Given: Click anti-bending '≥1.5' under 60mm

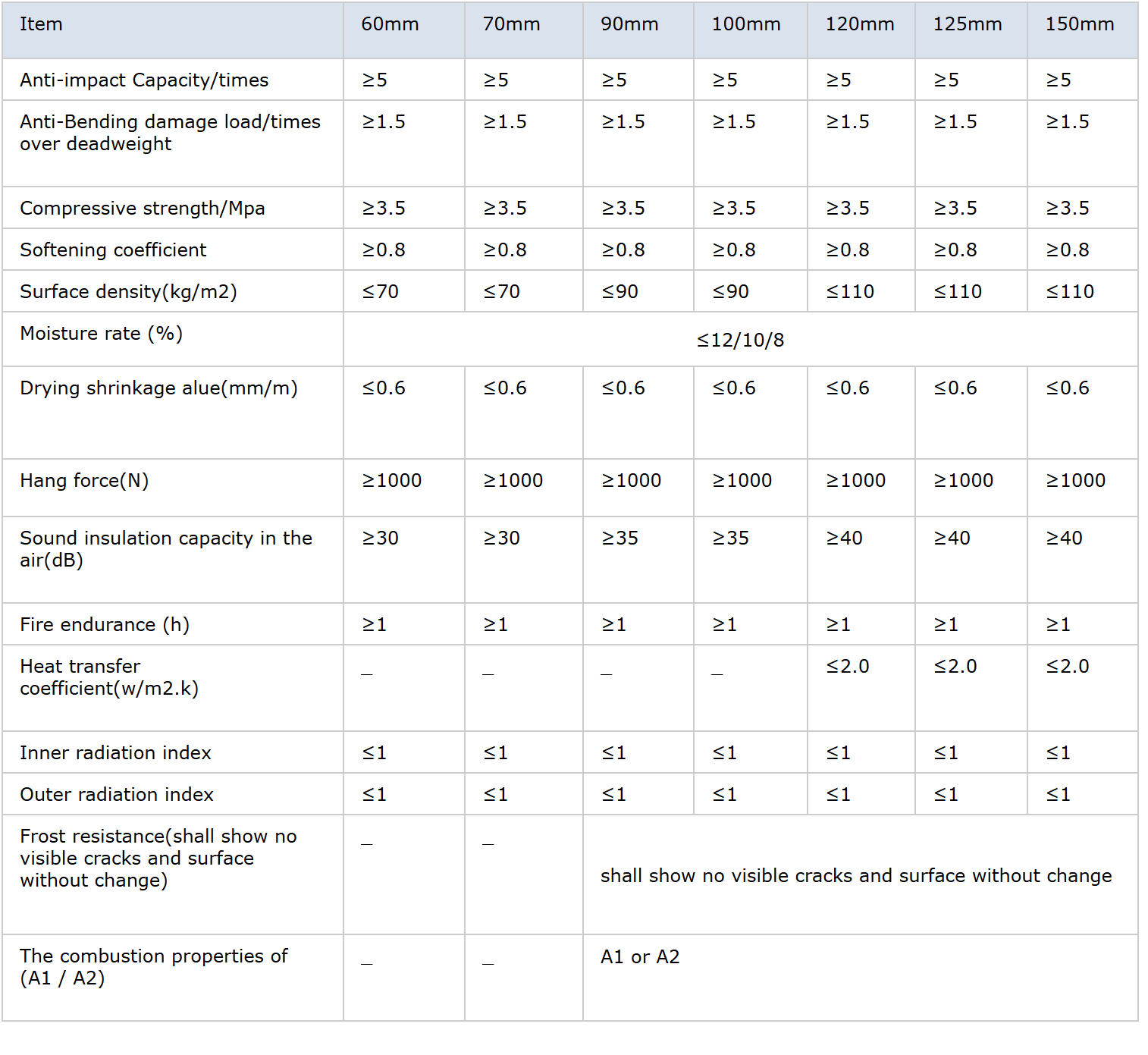Looking at the screenshot, I should (383, 122).
